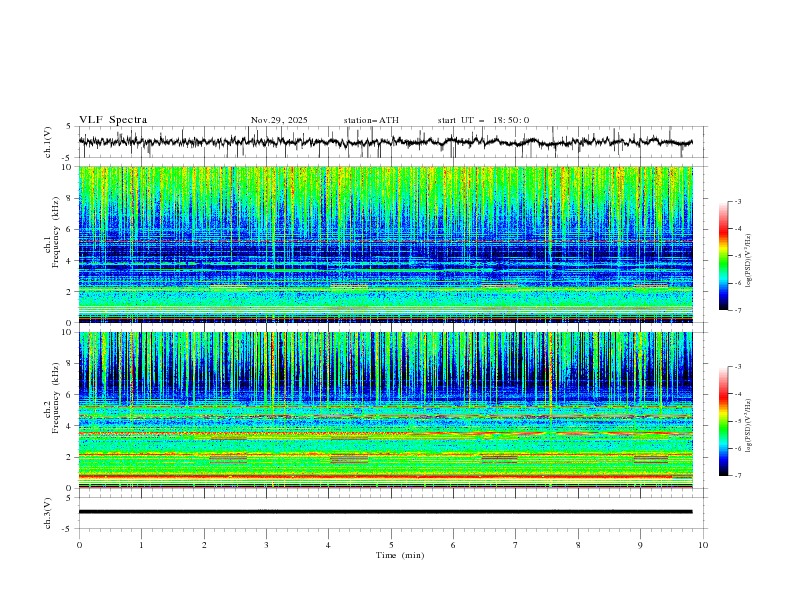Click the date 'Nov.29, 2025' label
Screen dimensions: 792x612
click(279, 120)
